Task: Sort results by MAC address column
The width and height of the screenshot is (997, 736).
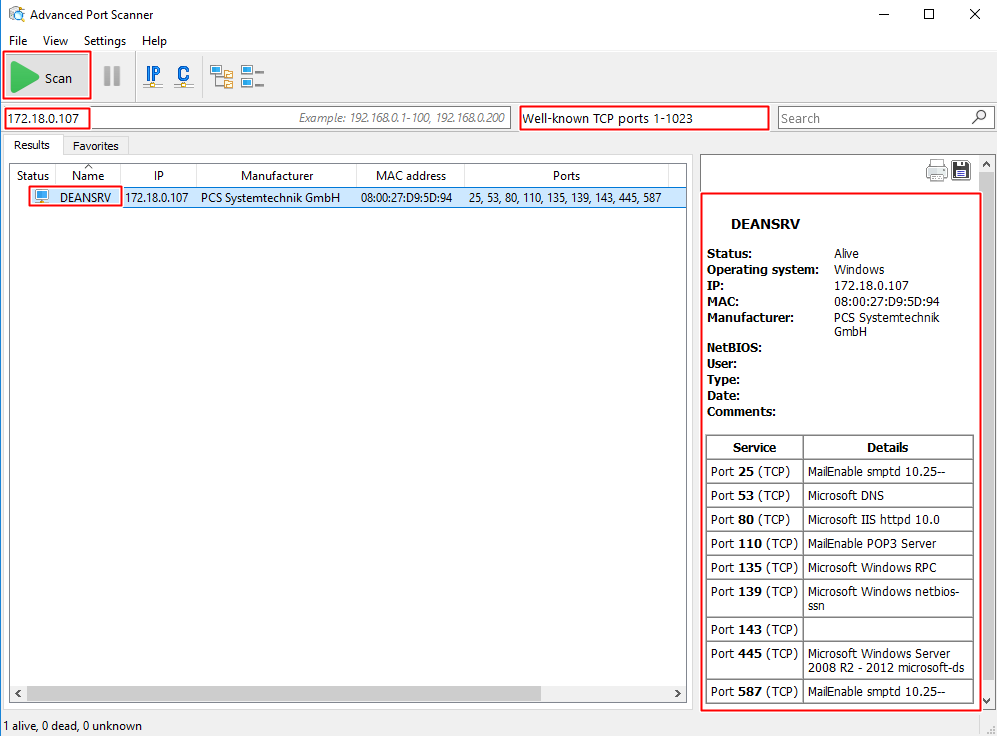Action: (411, 175)
